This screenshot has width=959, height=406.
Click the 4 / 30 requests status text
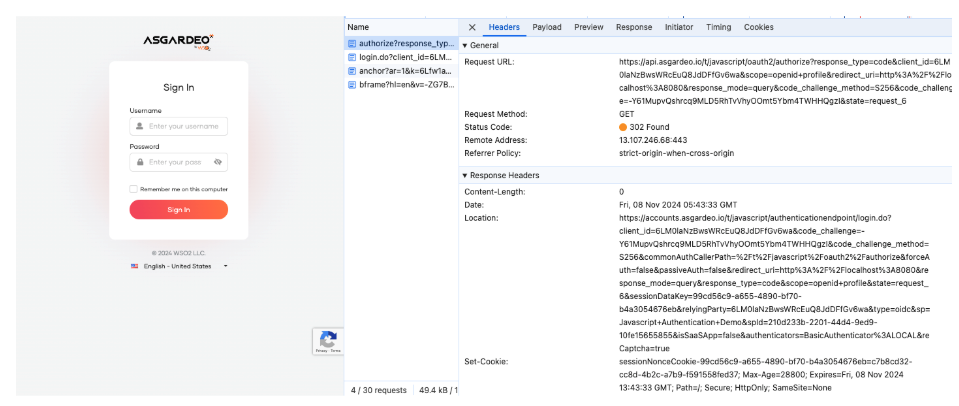tap(378, 390)
